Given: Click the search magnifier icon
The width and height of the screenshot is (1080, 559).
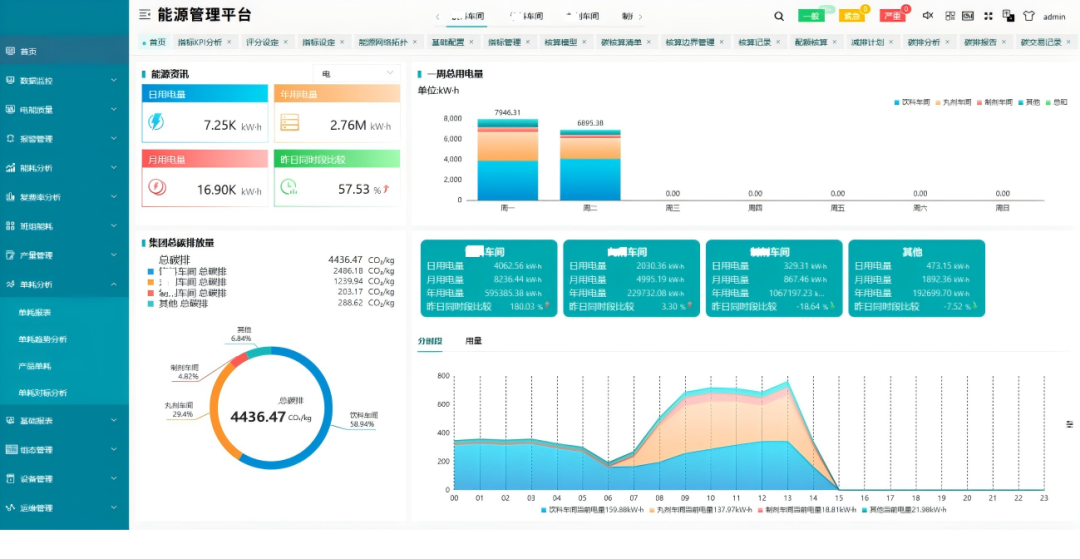Looking at the screenshot, I should [x=779, y=16].
